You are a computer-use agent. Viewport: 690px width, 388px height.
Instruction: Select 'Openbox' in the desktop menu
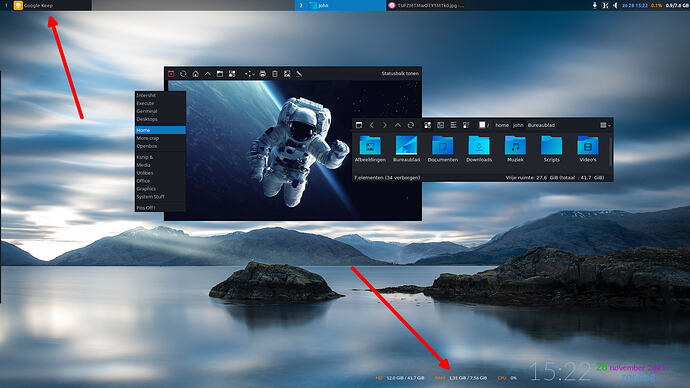(160, 146)
